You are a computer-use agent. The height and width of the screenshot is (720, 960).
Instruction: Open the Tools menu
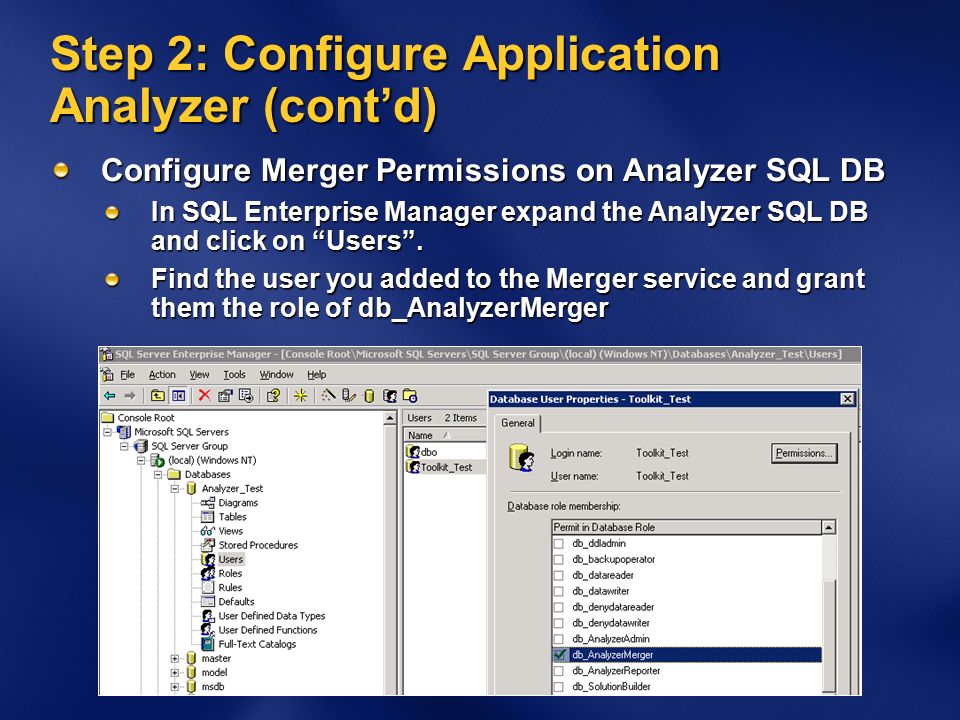[x=234, y=375]
